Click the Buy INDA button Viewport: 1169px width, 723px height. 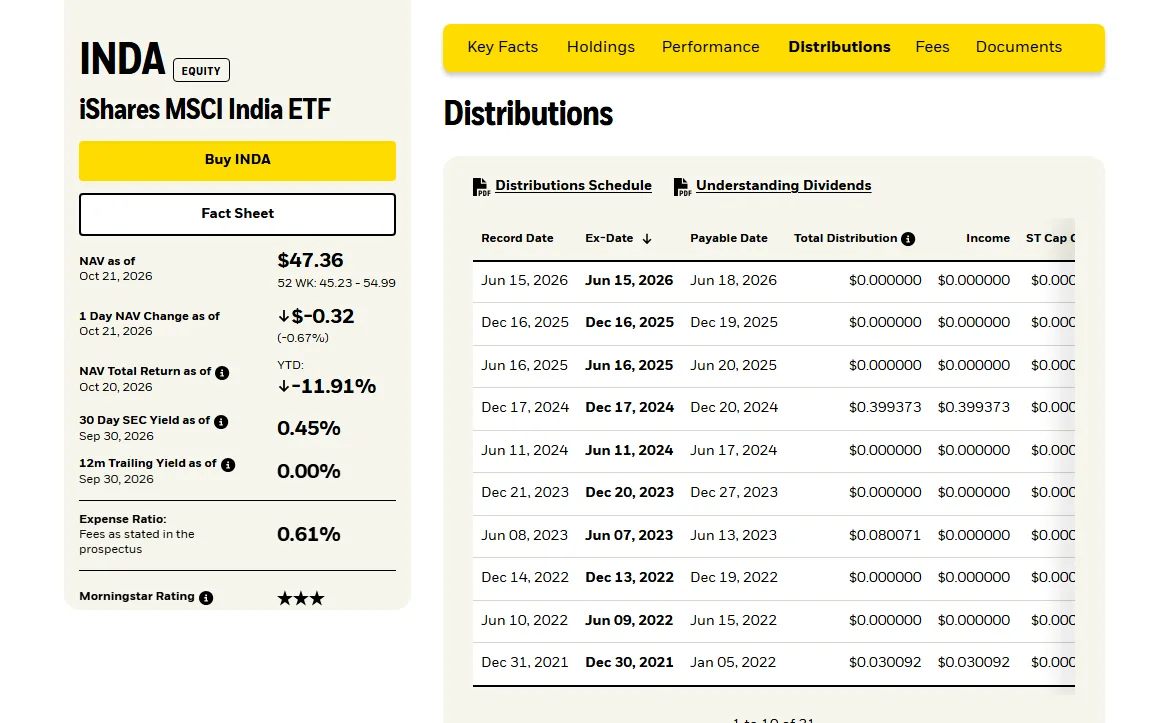(x=237, y=160)
